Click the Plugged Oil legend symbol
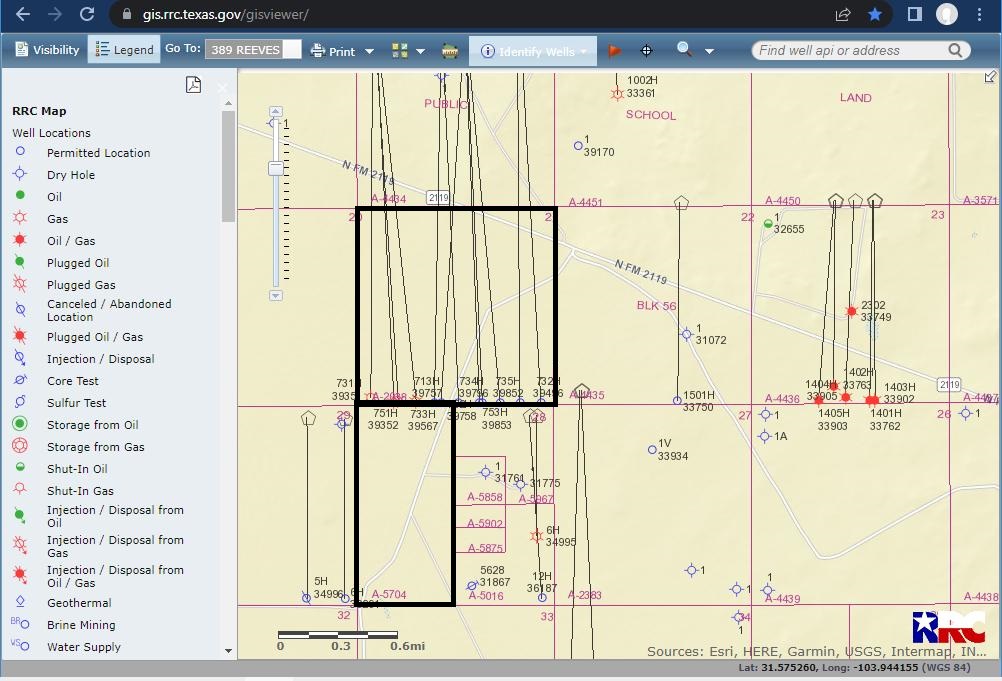The image size is (1002, 681). click(x=20, y=262)
